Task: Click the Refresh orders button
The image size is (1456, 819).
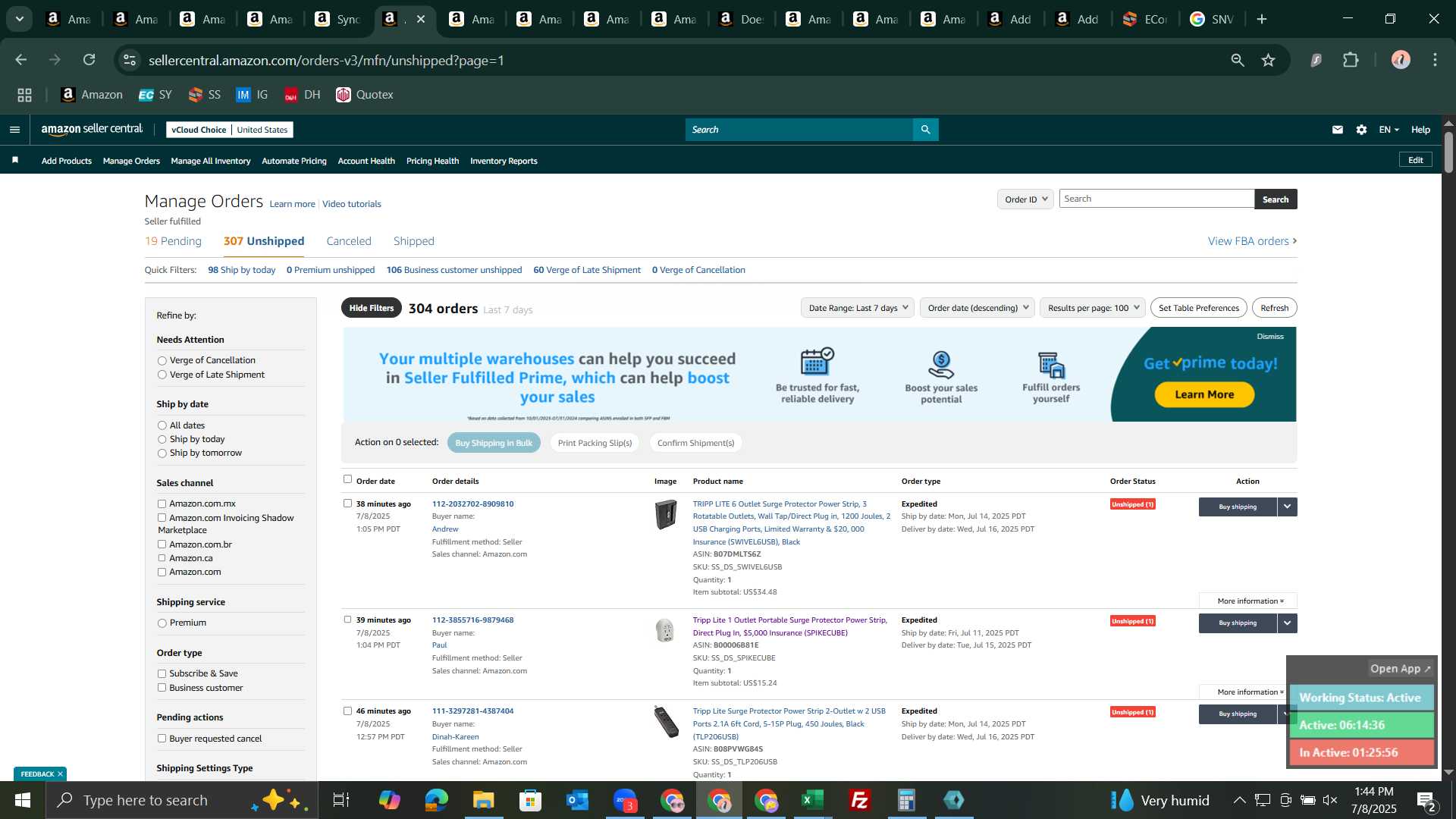Action: [1274, 308]
